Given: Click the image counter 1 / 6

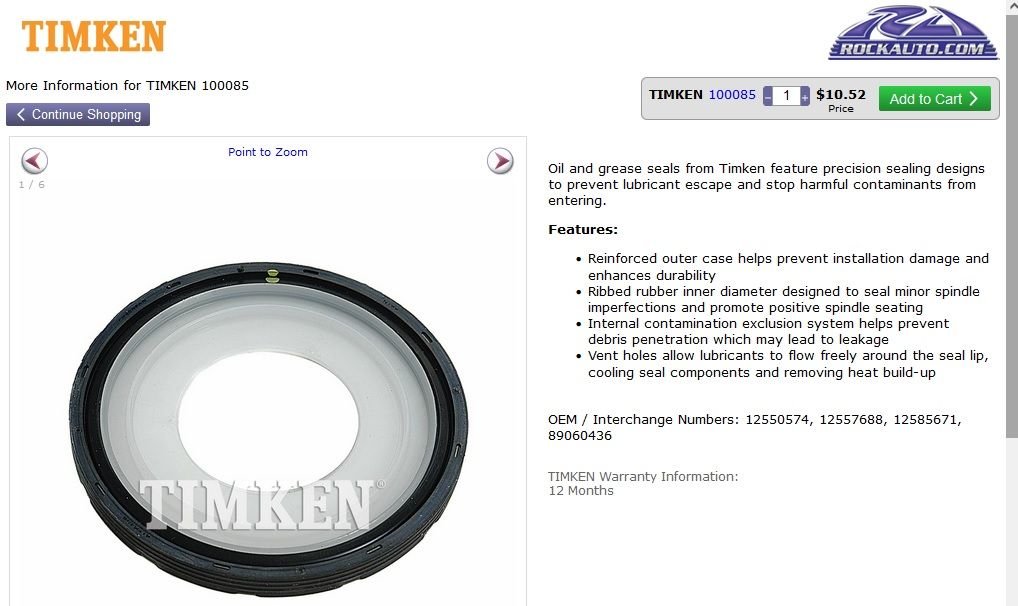Looking at the screenshot, I should (32, 184).
